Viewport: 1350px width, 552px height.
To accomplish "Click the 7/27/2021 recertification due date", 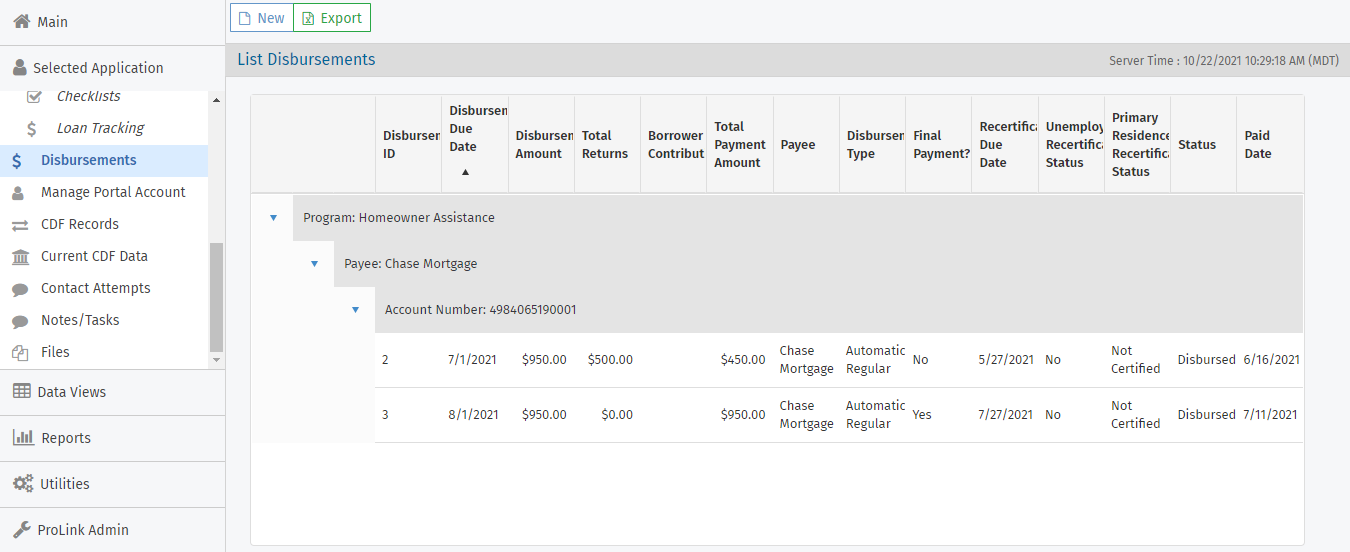I will click(x=1006, y=415).
